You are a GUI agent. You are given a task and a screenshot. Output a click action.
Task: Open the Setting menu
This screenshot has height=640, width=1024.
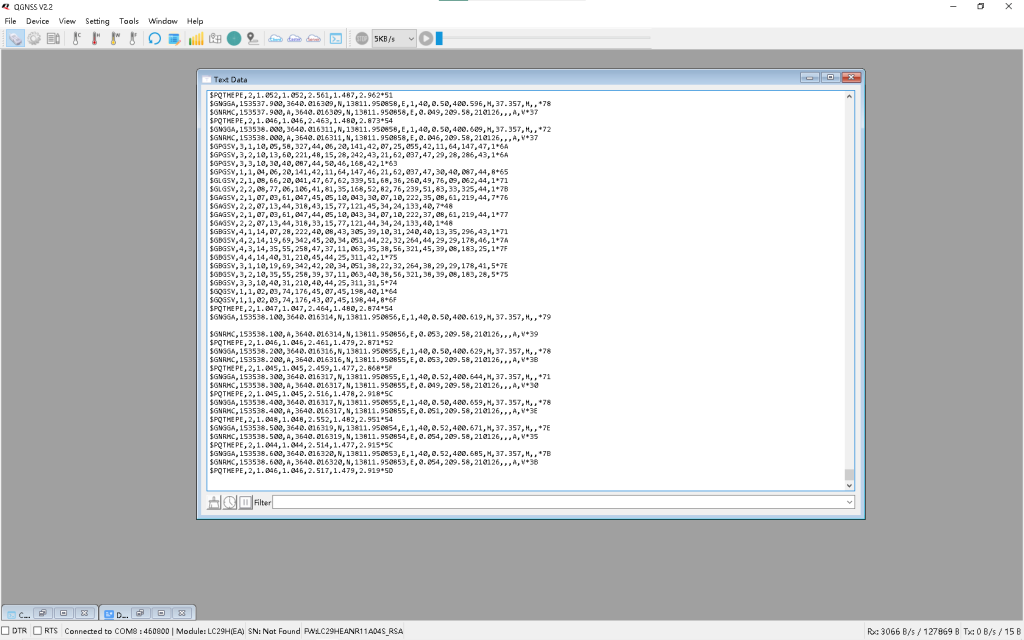point(97,21)
